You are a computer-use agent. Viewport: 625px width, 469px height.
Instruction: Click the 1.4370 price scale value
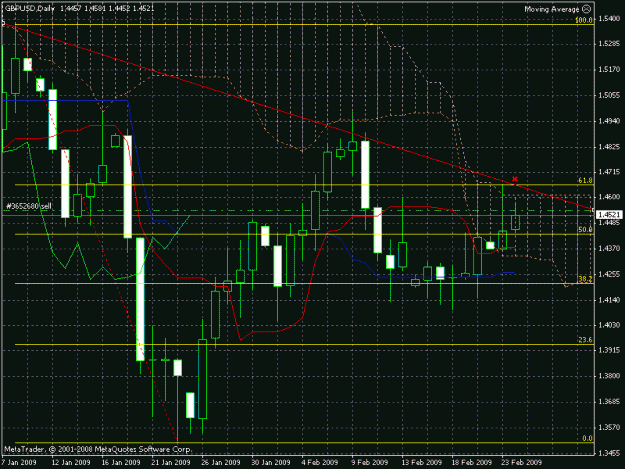tap(609, 248)
